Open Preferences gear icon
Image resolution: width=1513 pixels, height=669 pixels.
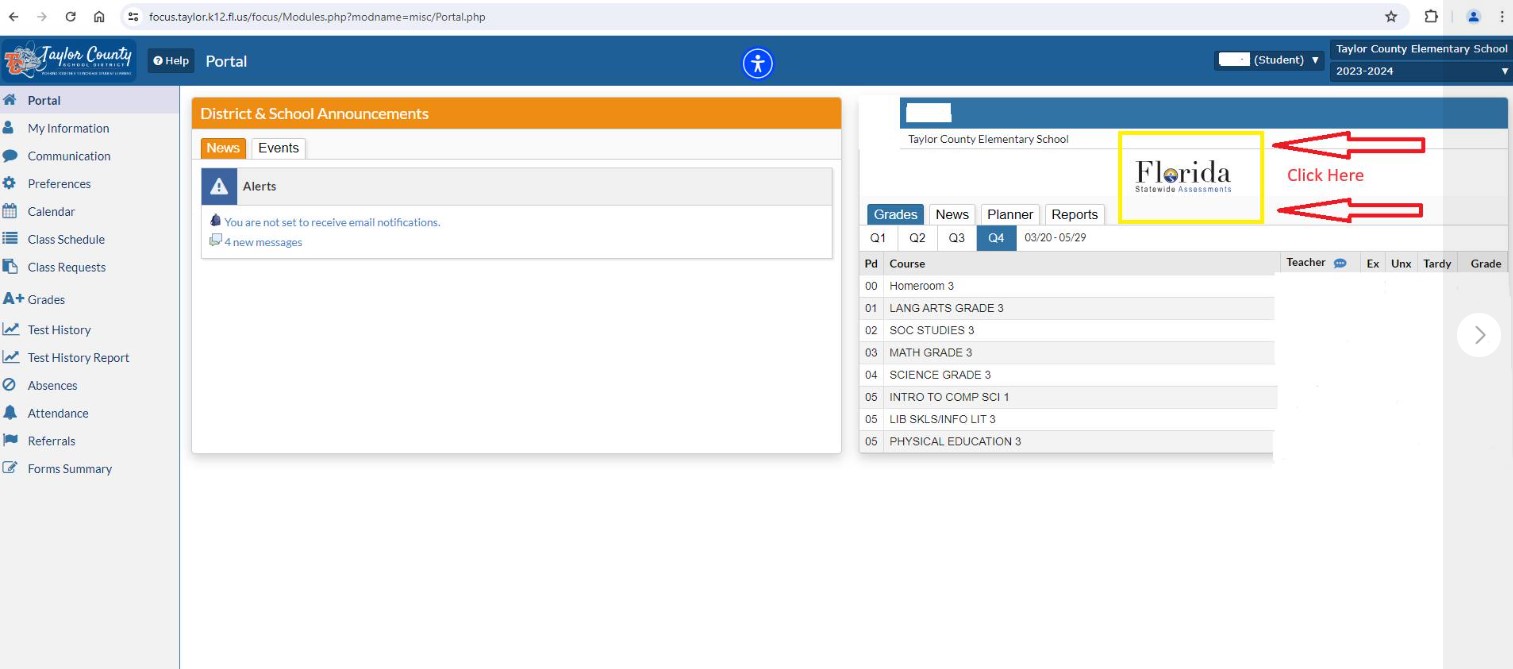tap(10, 183)
